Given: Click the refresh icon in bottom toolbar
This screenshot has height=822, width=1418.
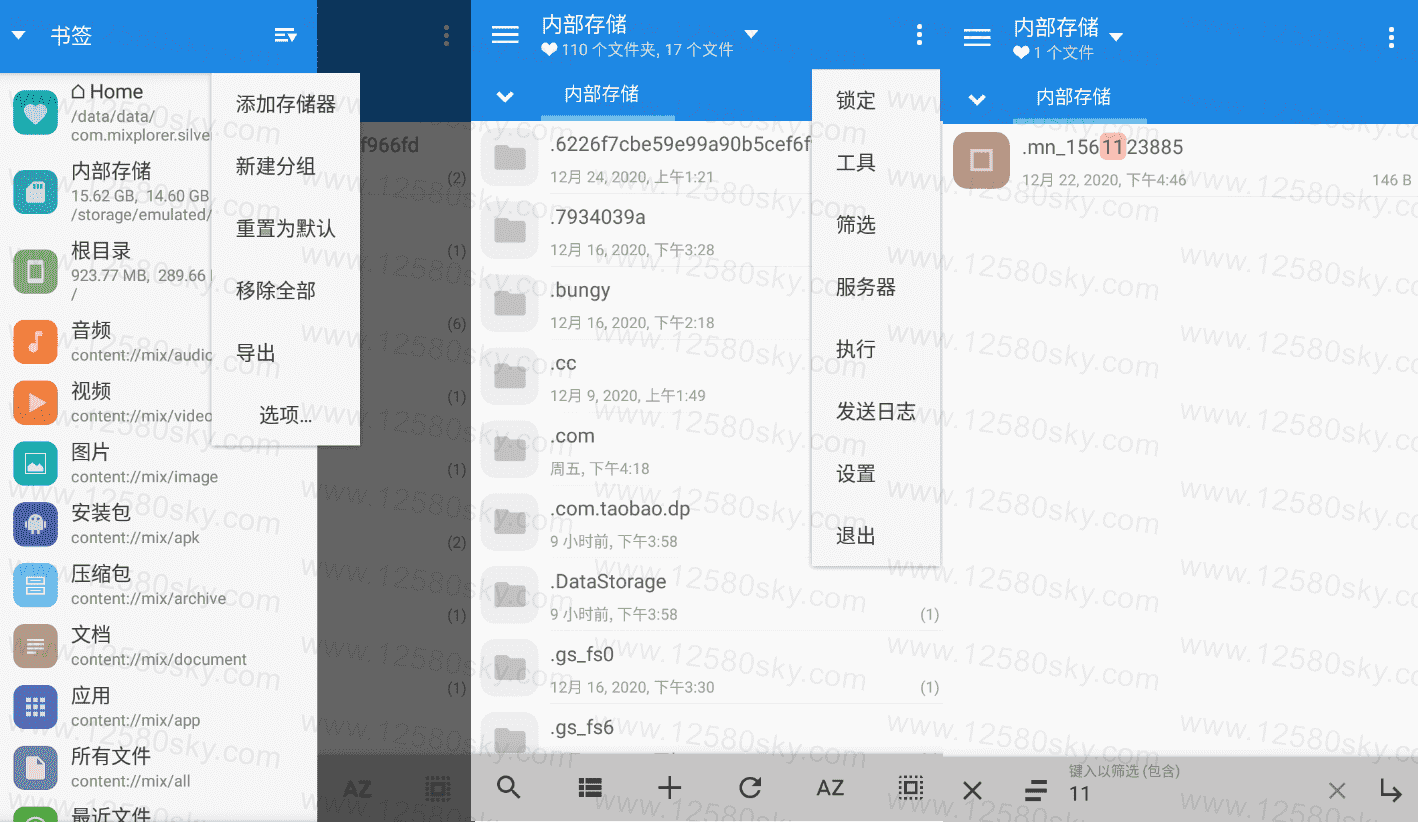Looking at the screenshot, I should click(750, 788).
